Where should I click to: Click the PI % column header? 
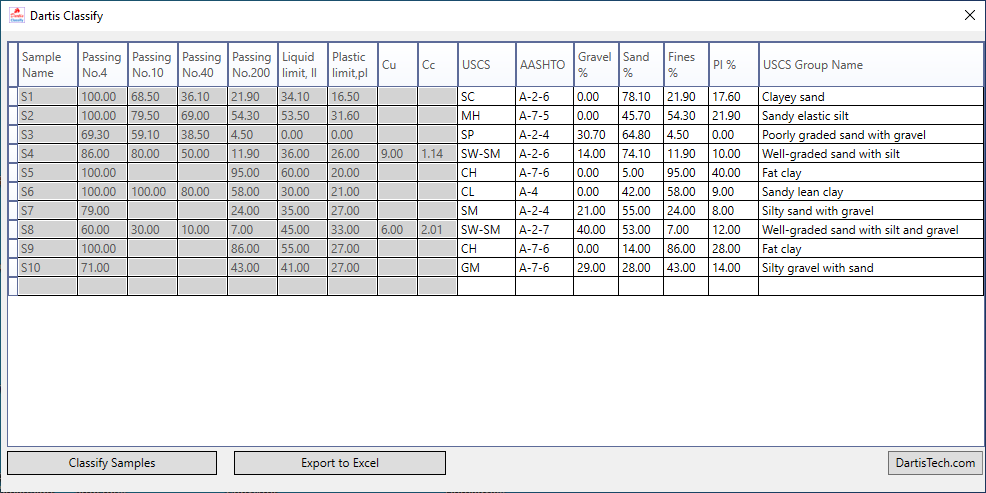(x=734, y=65)
